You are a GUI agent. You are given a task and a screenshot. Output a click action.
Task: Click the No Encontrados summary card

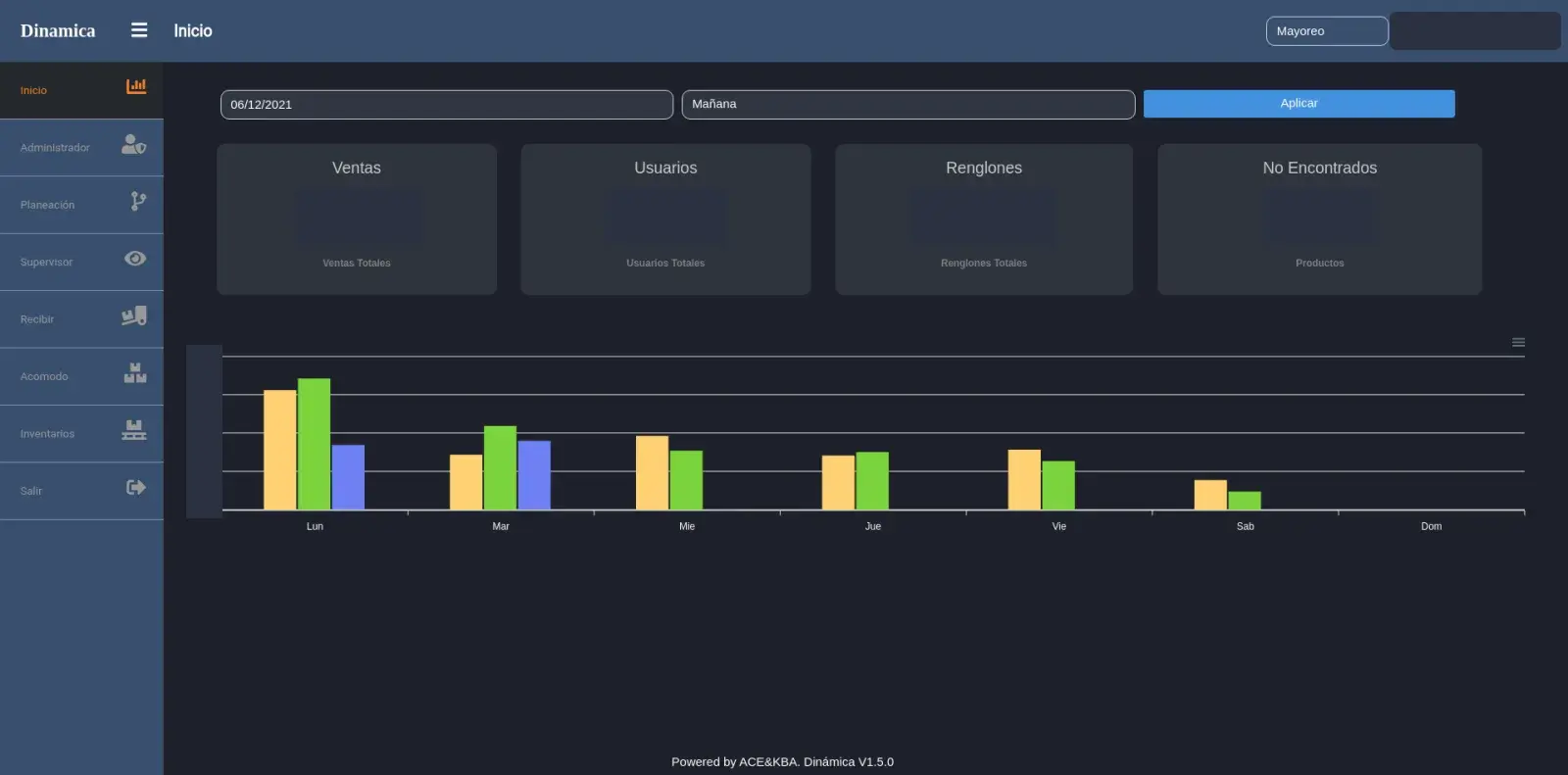(x=1320, y=219)
